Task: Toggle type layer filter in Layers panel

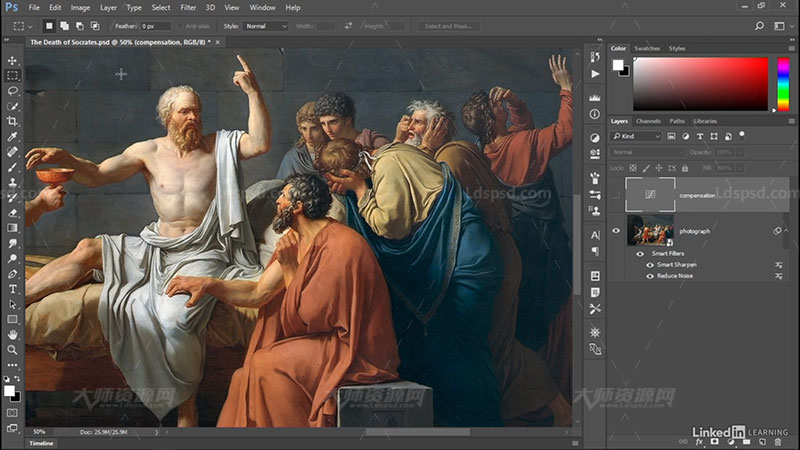Action: (x=700, y=136)
